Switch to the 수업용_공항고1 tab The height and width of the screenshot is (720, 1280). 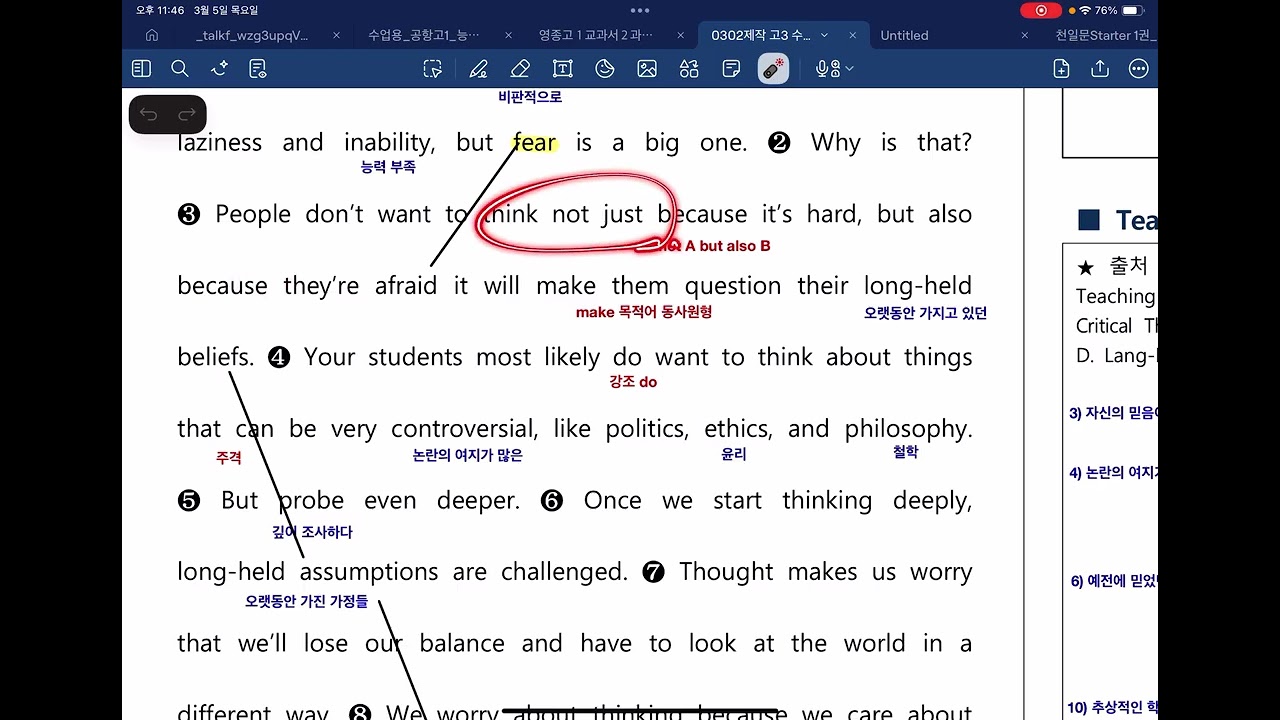424,35
